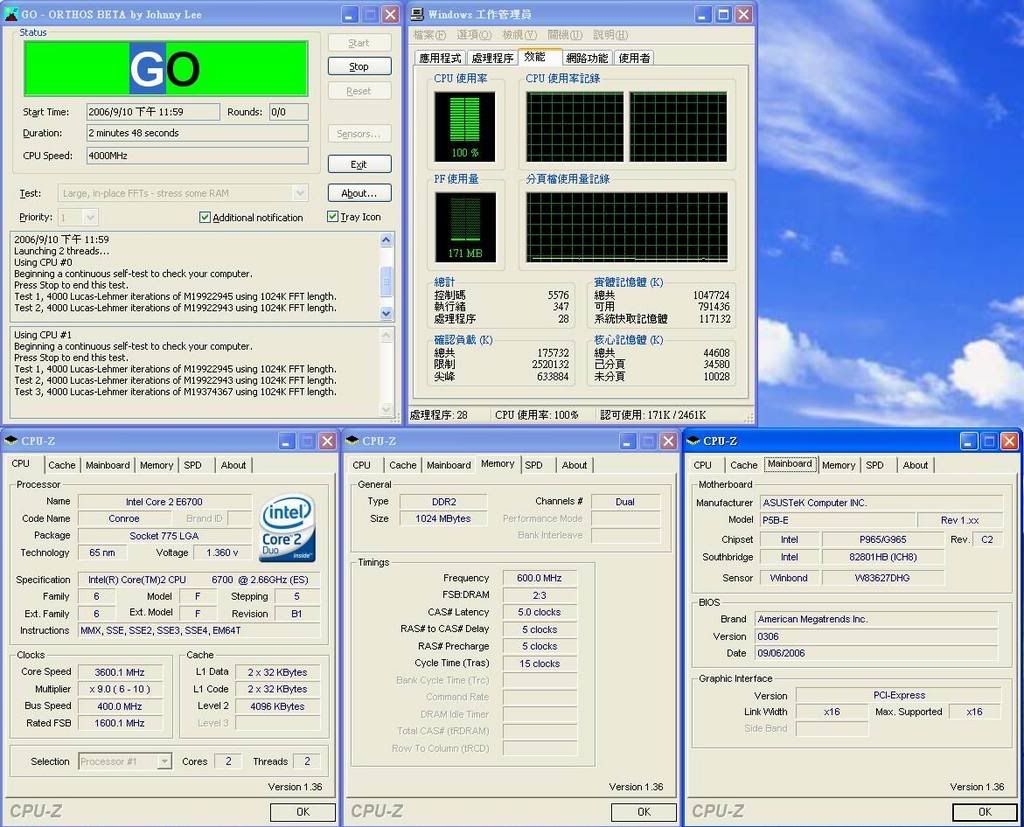This screenshot has width=1024, height=827.
Task: Click the FSB:DRAM value '2:3'
Action: (539, 595)
